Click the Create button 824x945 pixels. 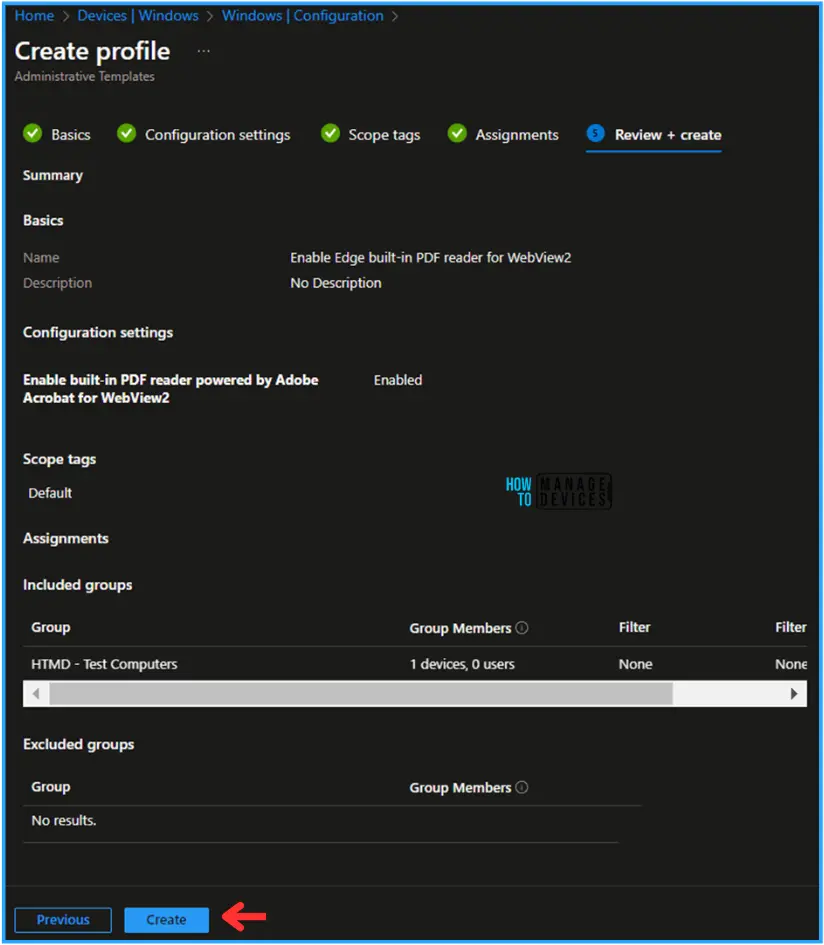166,920
